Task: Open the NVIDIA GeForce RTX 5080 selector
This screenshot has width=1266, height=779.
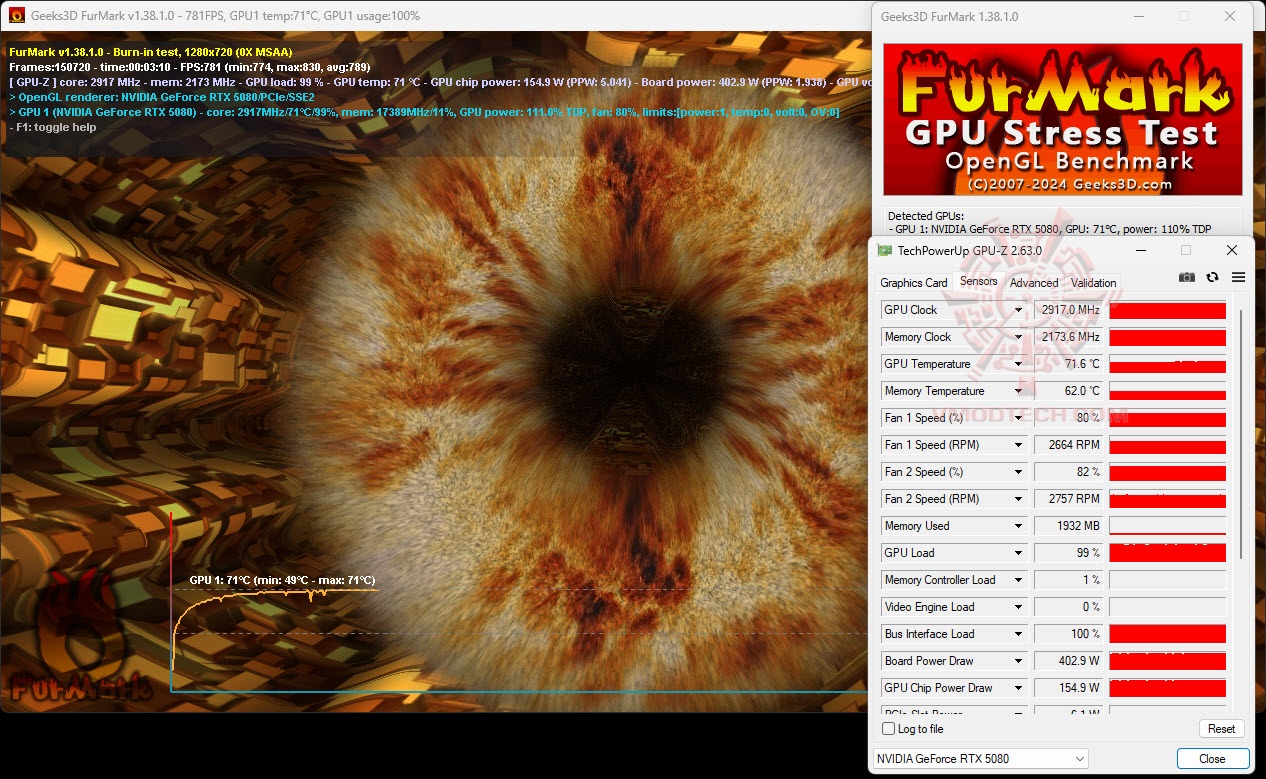Action: (980, 759)
